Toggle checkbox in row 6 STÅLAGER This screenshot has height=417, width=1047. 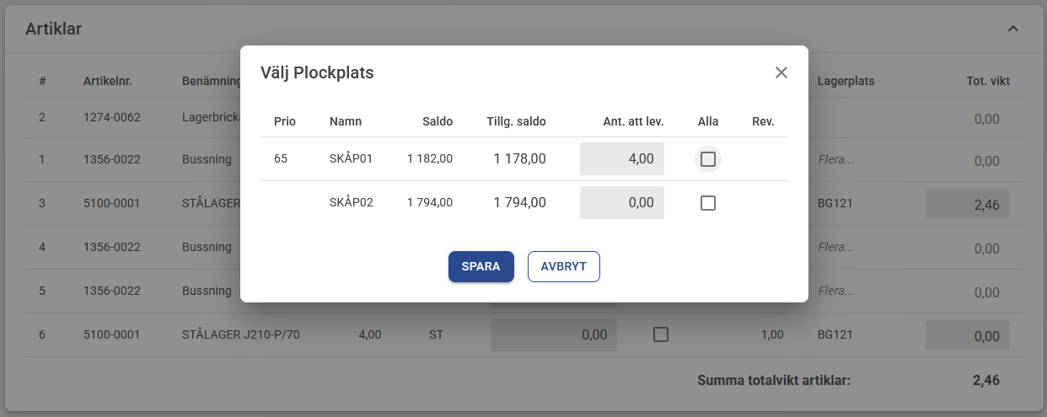pyautogui.click(x=660, y=335)
